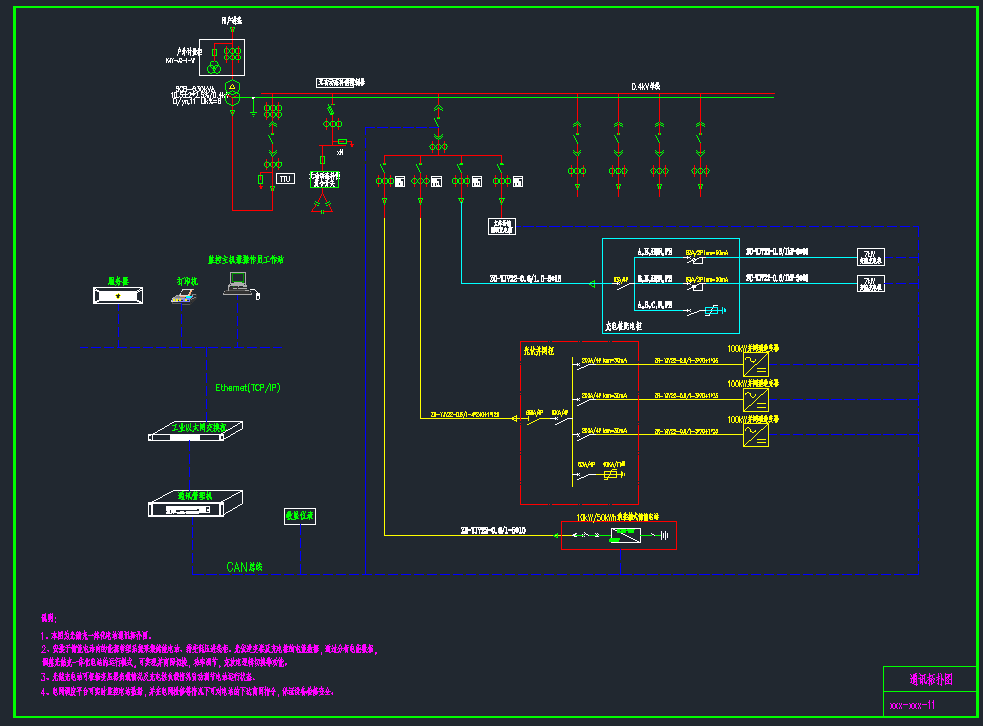
Task: Select the monitoring workstation computer icon
Action: [x=238, y=286]
